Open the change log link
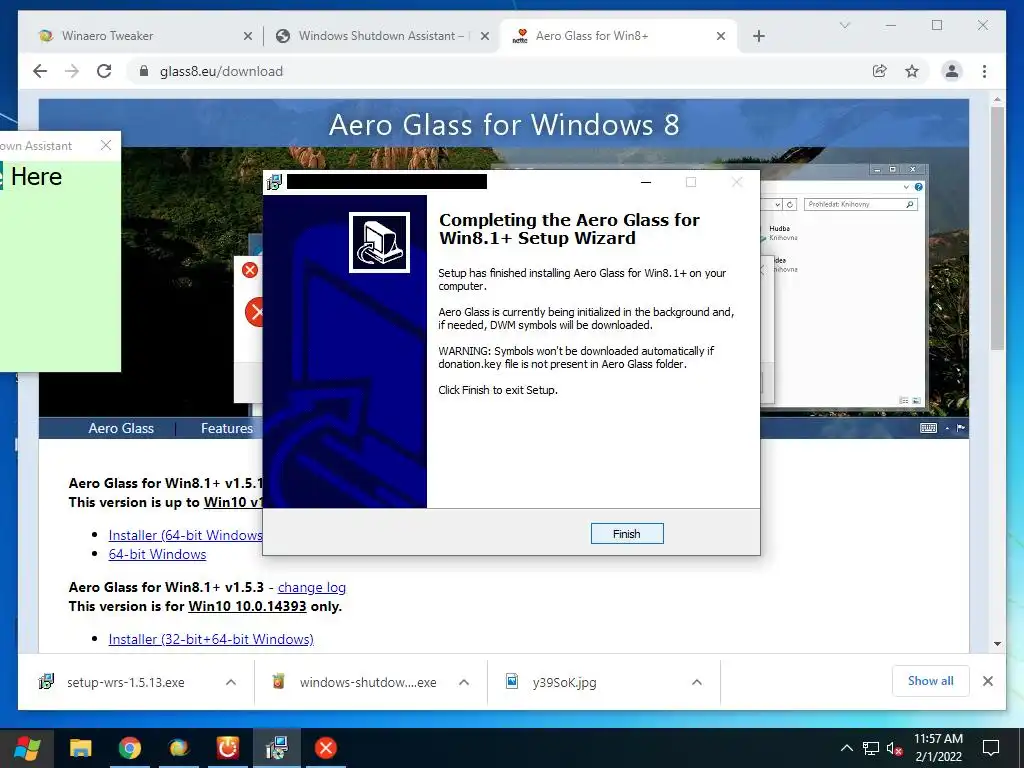1024x768 pixels. click(312, 588)
